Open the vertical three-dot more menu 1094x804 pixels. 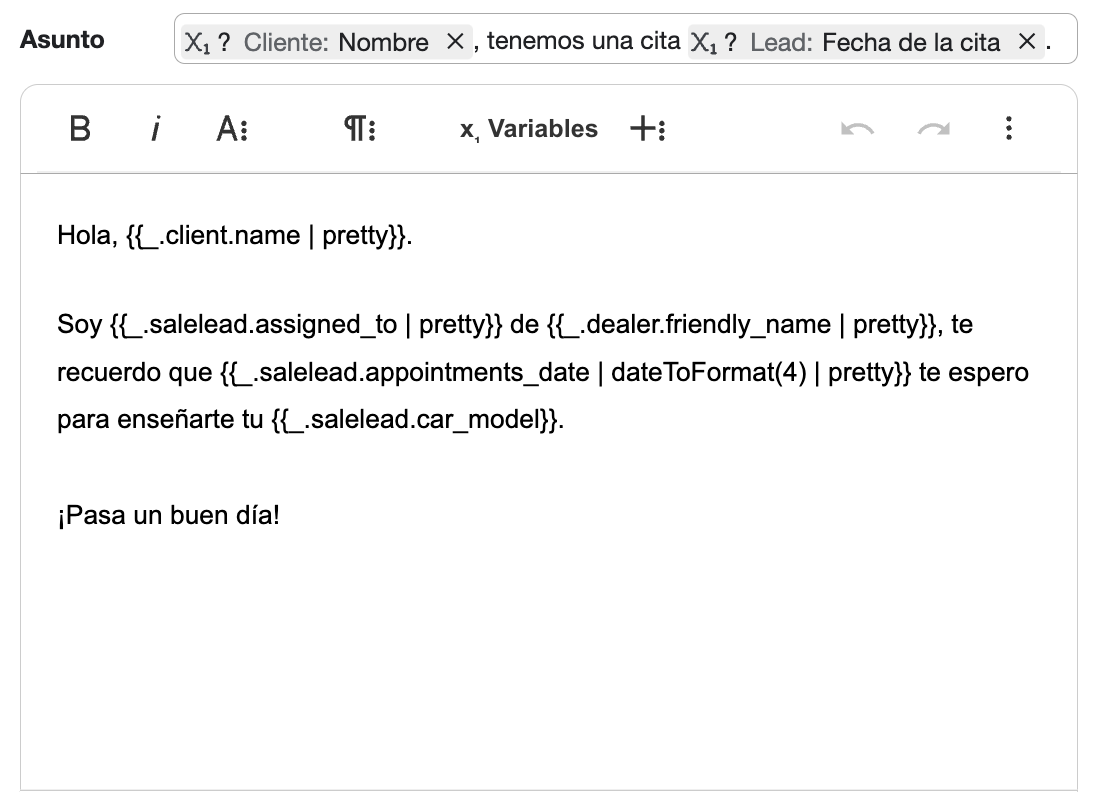[x=1008, y=129]
